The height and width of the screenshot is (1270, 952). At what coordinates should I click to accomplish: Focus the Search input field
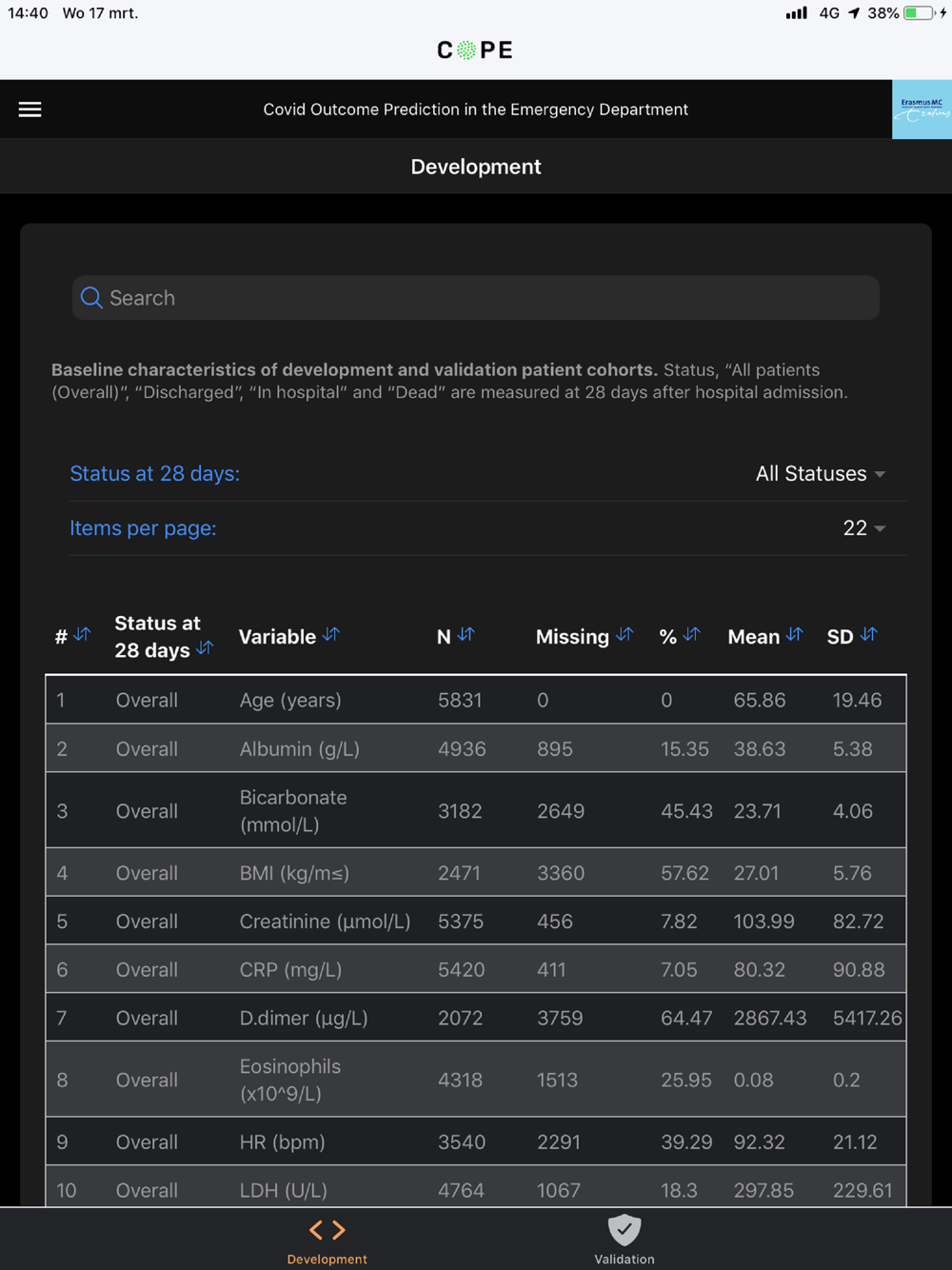pos(476,298)
